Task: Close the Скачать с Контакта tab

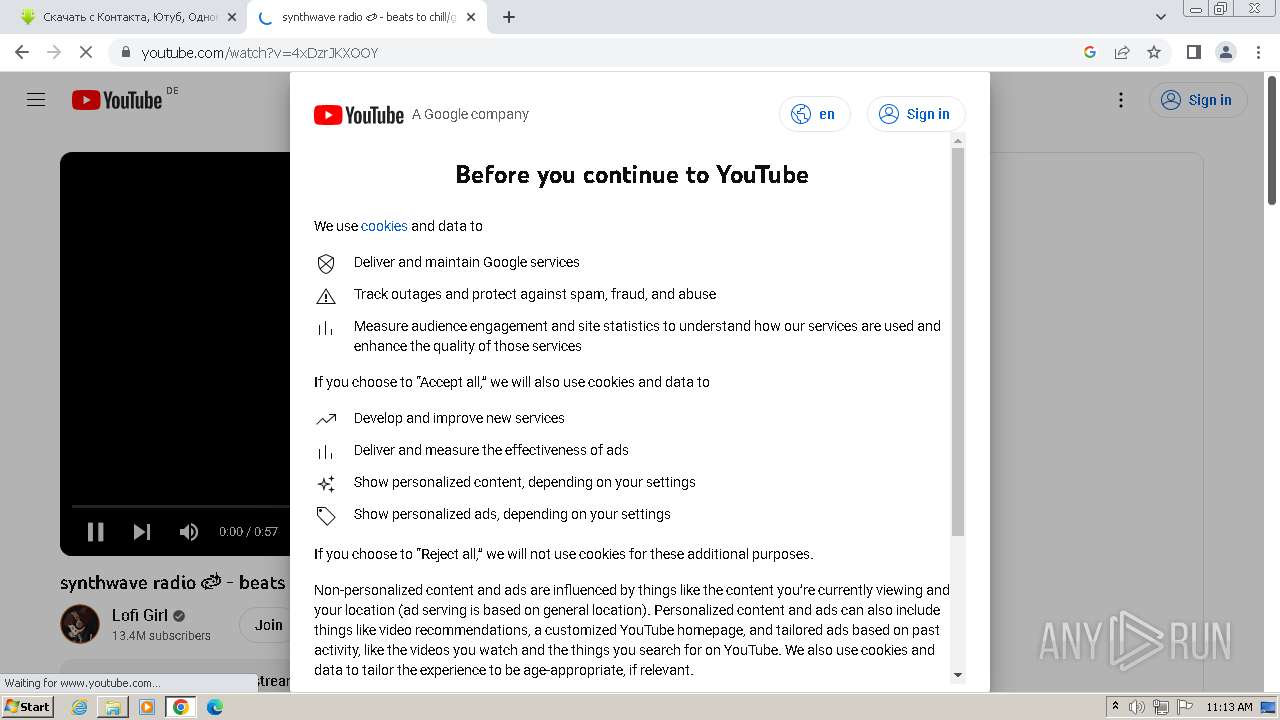Action: tap(232, 17)
